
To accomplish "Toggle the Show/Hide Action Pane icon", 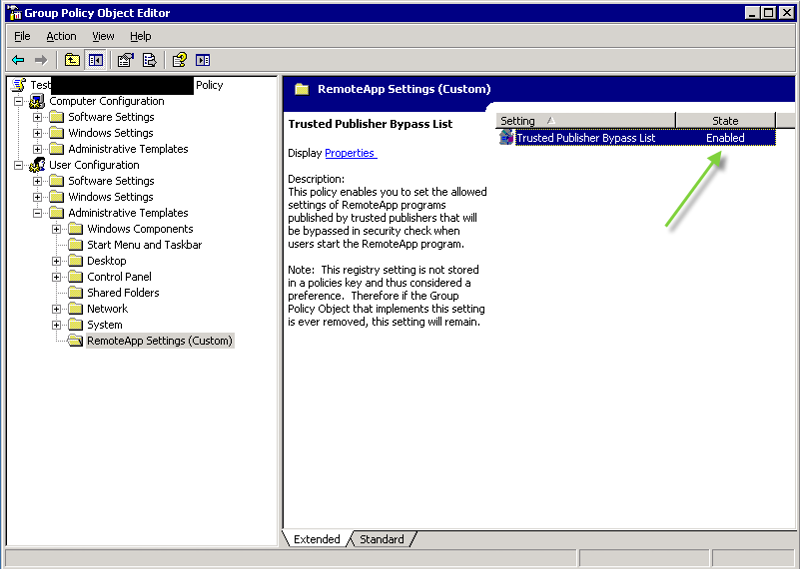I will pos(203,60).
